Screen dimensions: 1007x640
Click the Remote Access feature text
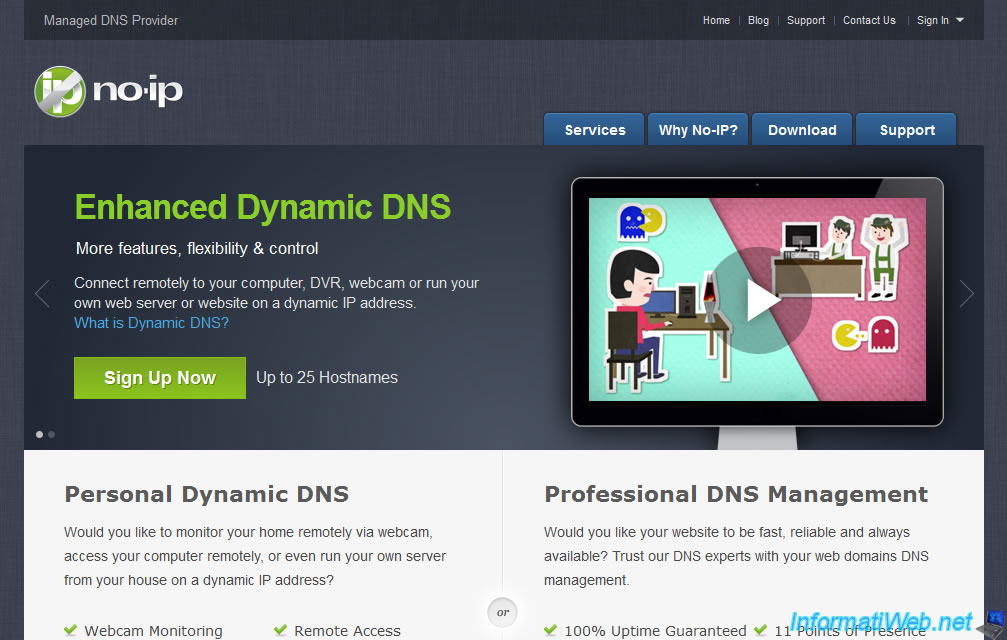(347, 631)
